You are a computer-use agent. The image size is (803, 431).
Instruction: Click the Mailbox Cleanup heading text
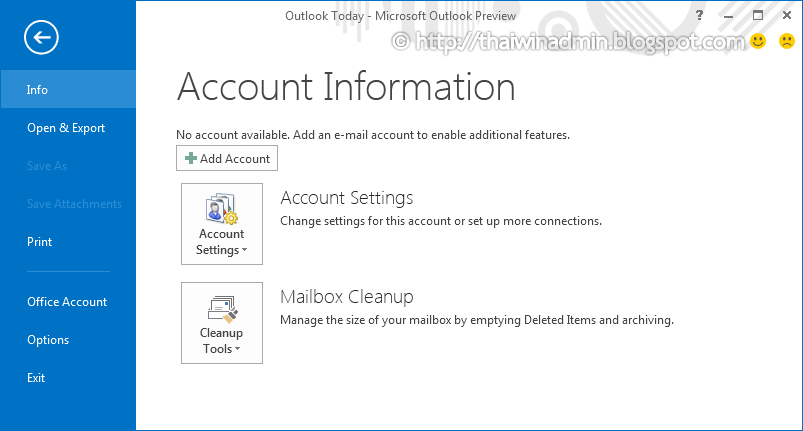347,297
